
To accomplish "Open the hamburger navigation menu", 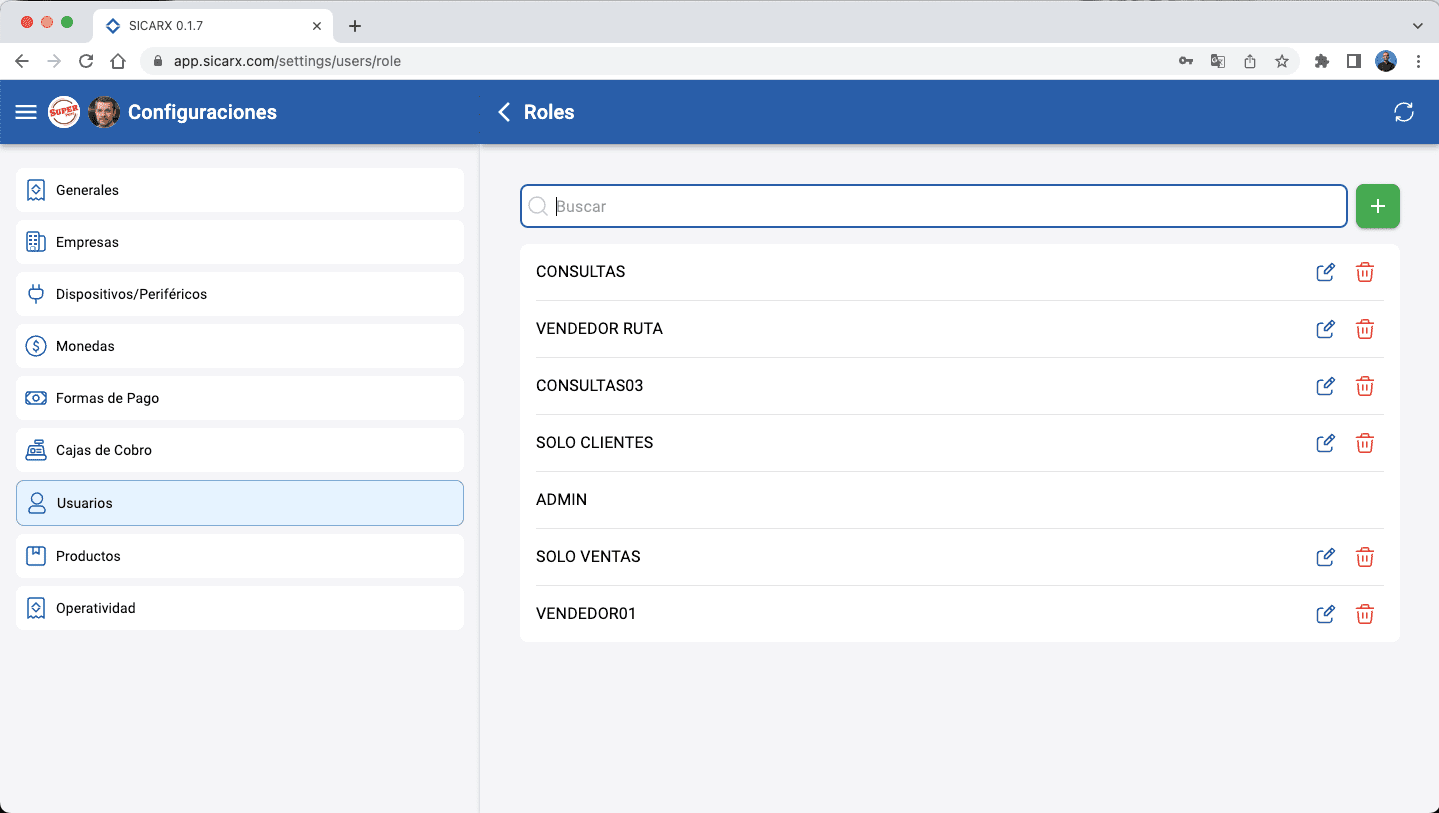I will pos(26,112).
